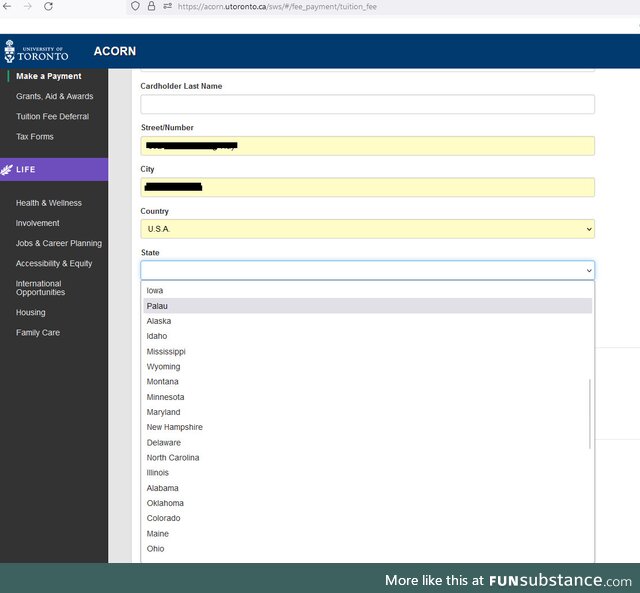640x593 pixels.
Task: Open Health & Wellness link
Action: (x=49, y=203)
